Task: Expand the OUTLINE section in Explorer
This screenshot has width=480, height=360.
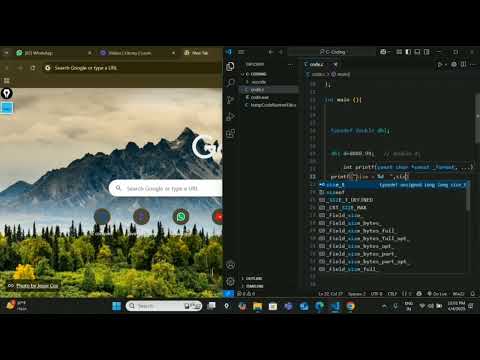Action: coord(254,278)
